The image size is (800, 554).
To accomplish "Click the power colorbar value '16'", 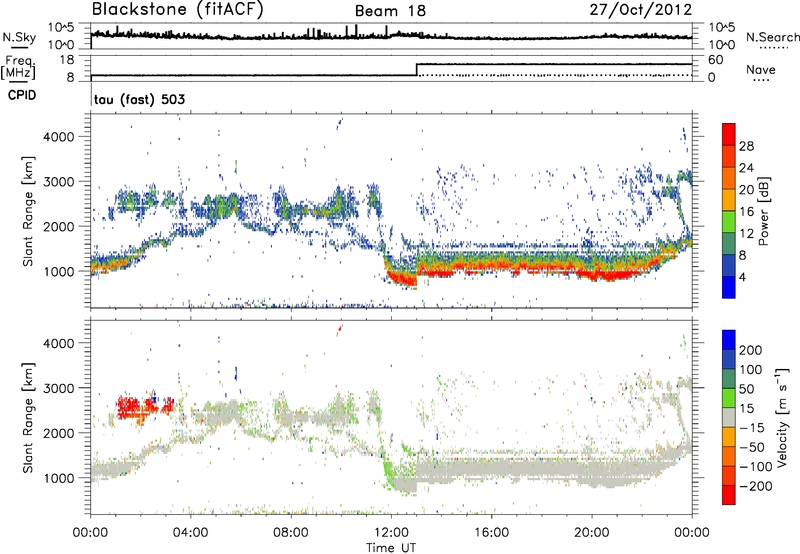I will coord(746,212).
